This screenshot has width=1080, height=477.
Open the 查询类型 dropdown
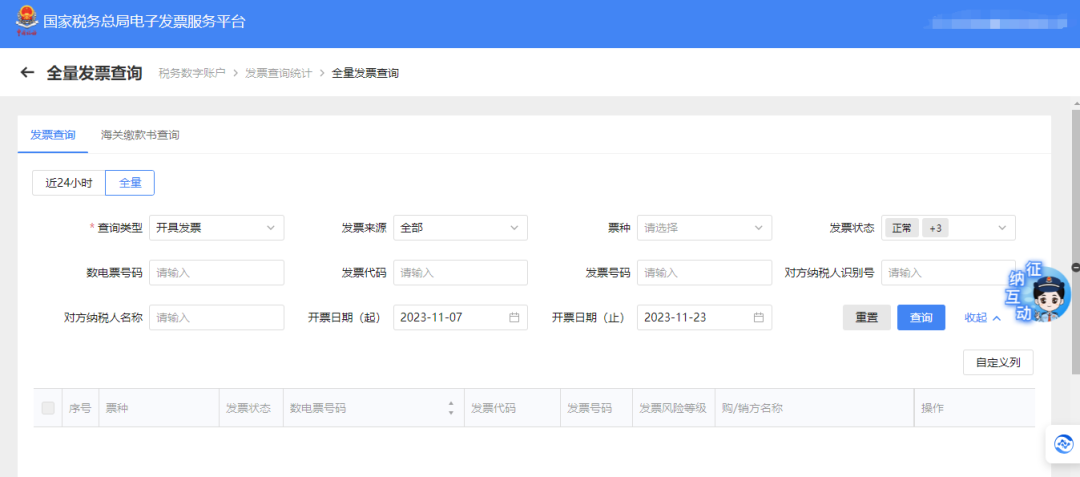click(x=216, y=228)
